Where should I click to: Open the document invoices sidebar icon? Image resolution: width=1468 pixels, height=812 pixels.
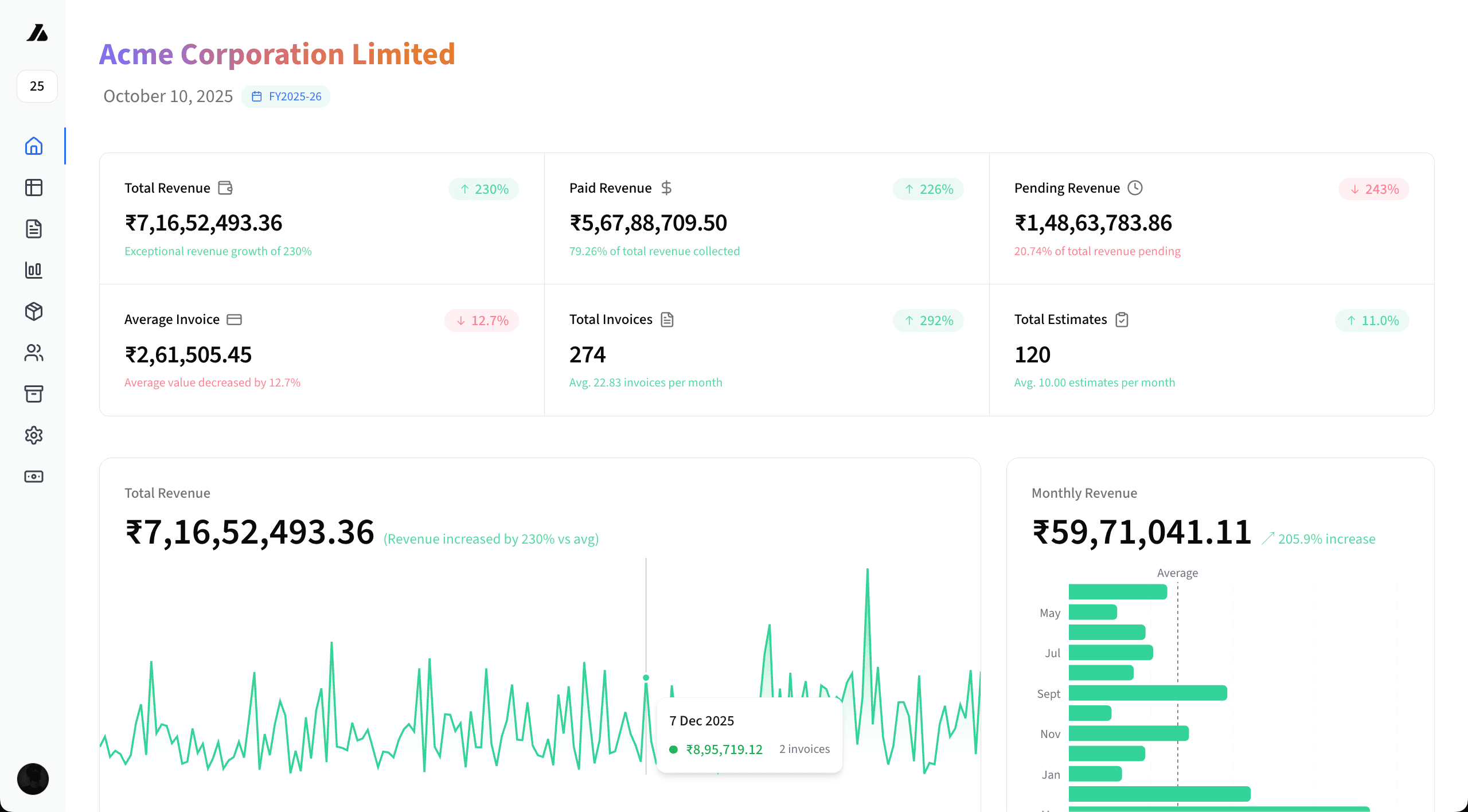34,229
